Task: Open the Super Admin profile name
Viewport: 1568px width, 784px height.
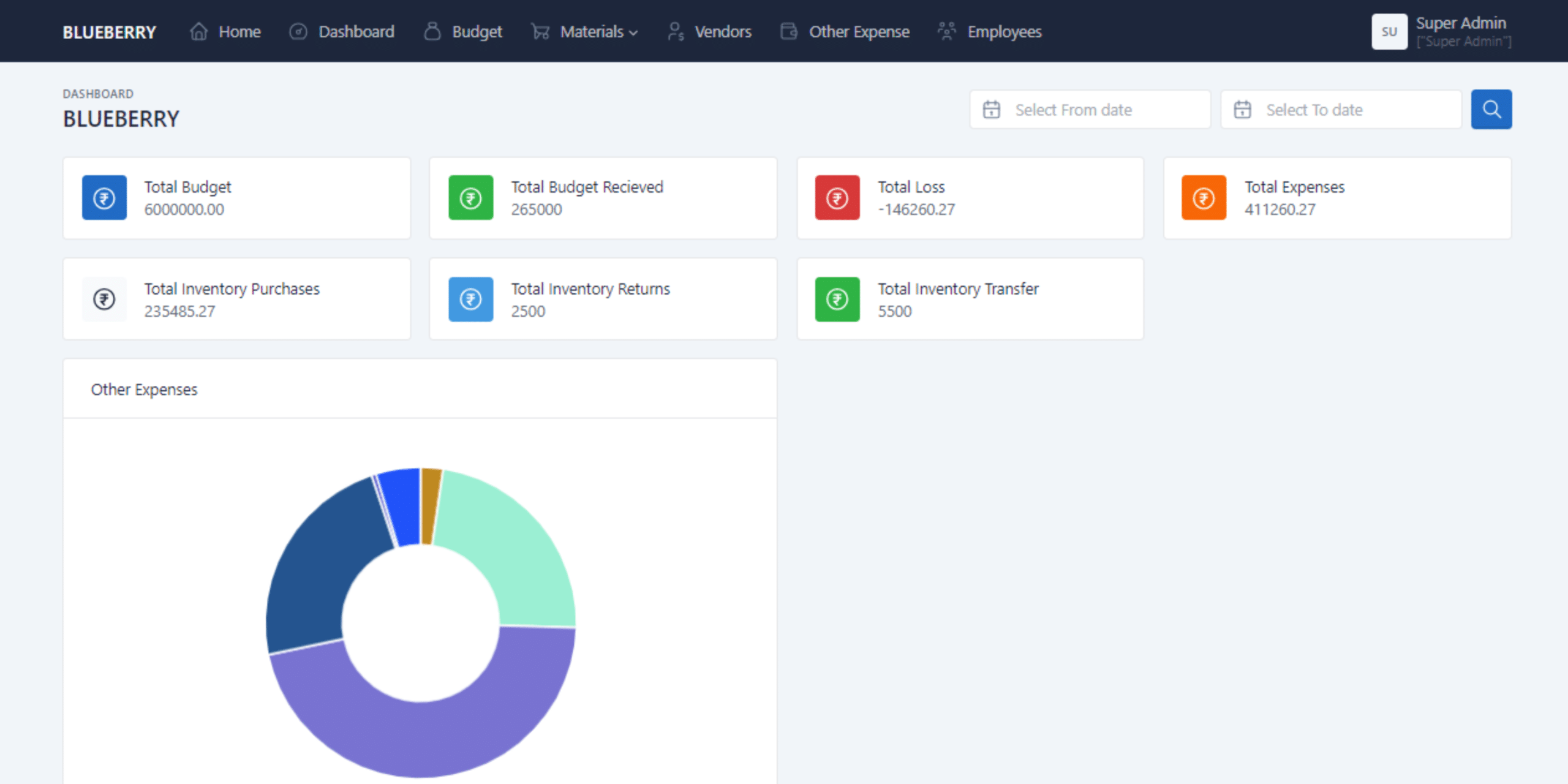Action: pos(1461,23)
